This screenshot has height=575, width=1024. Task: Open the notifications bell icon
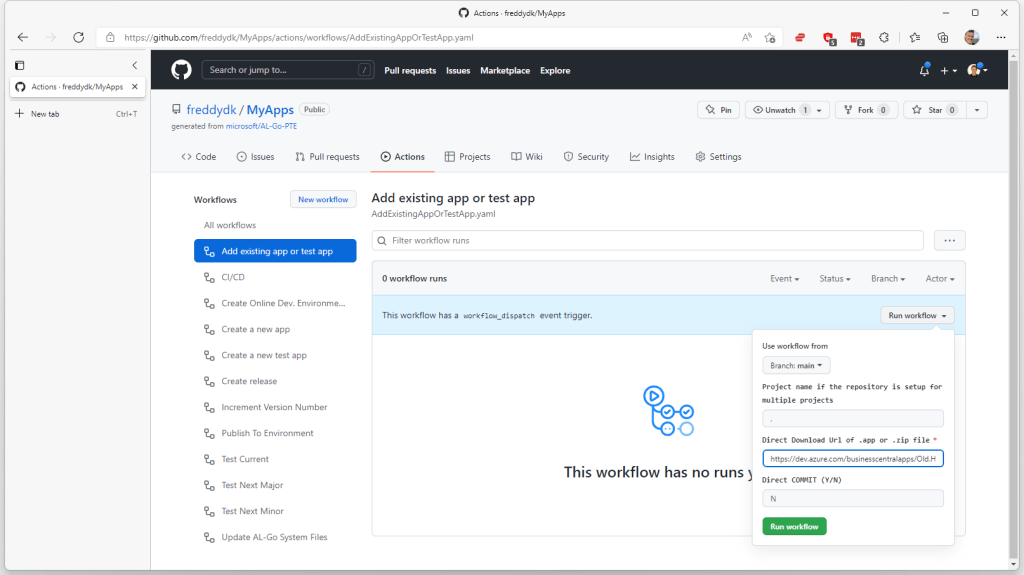[924, 70]
